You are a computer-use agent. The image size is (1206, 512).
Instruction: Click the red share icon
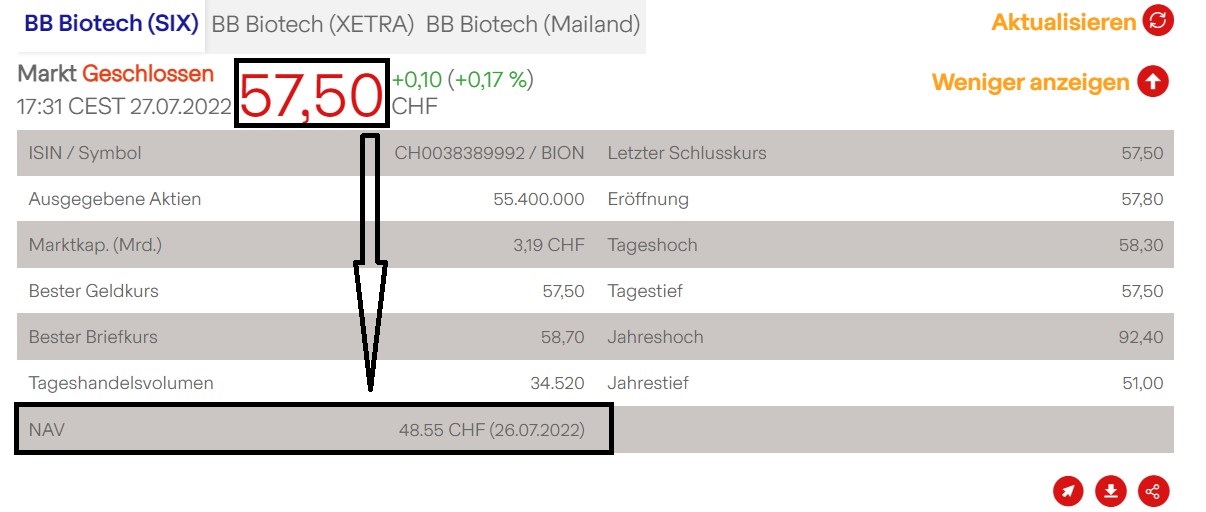tap(1153, 490)
